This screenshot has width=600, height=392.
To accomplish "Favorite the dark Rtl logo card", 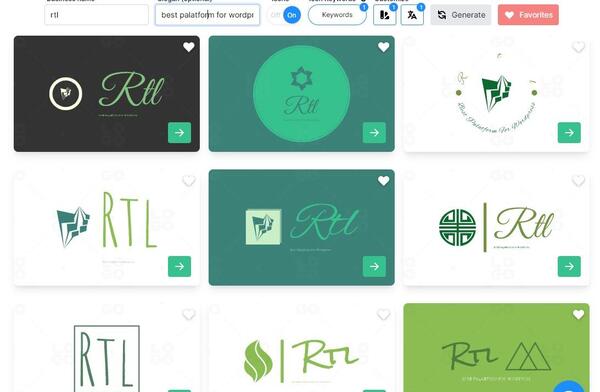I will coord(189,47).
